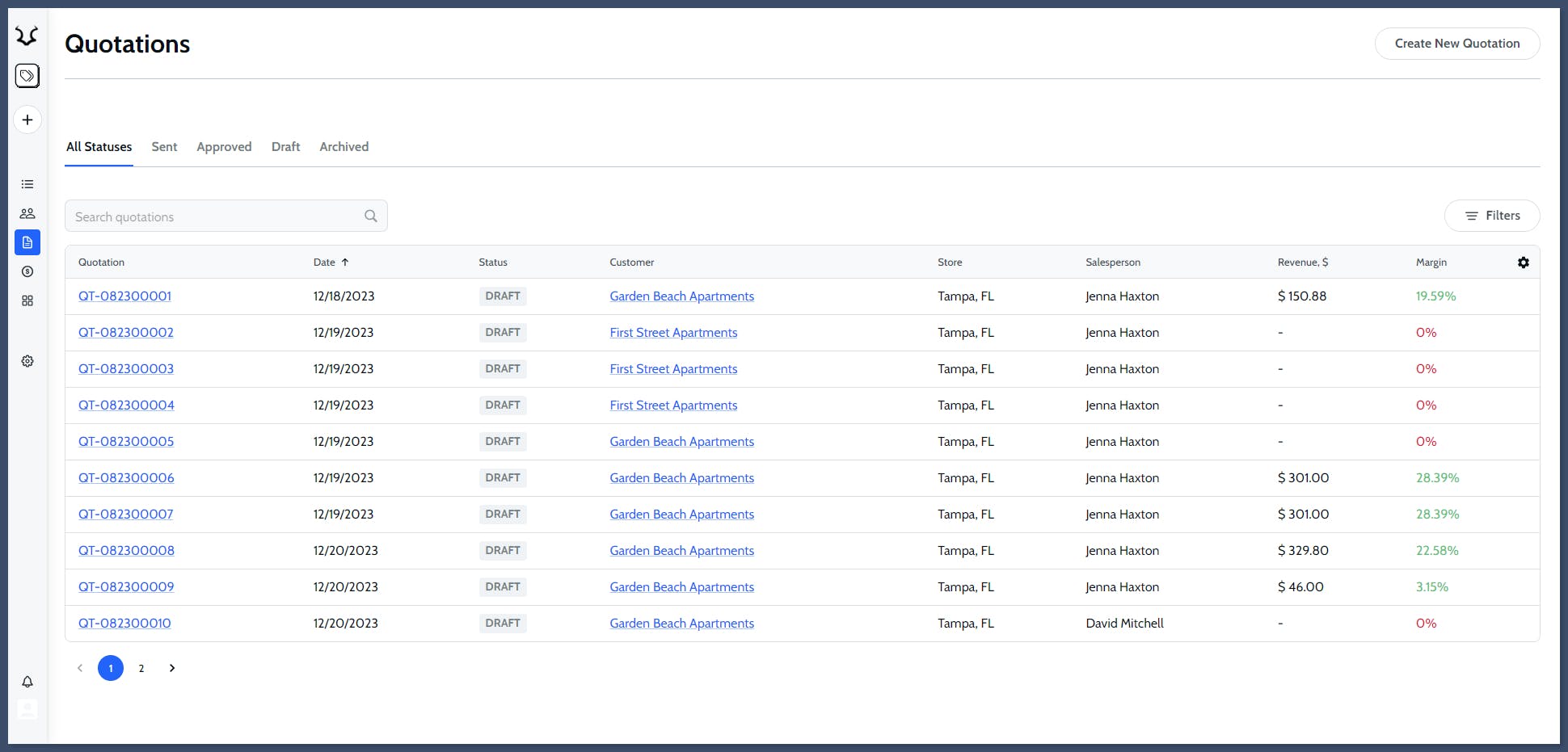The height and width of the screenshot is (752, 1568).
Task: Click the Revenue, $ column header
Action: coord(1303,263)
